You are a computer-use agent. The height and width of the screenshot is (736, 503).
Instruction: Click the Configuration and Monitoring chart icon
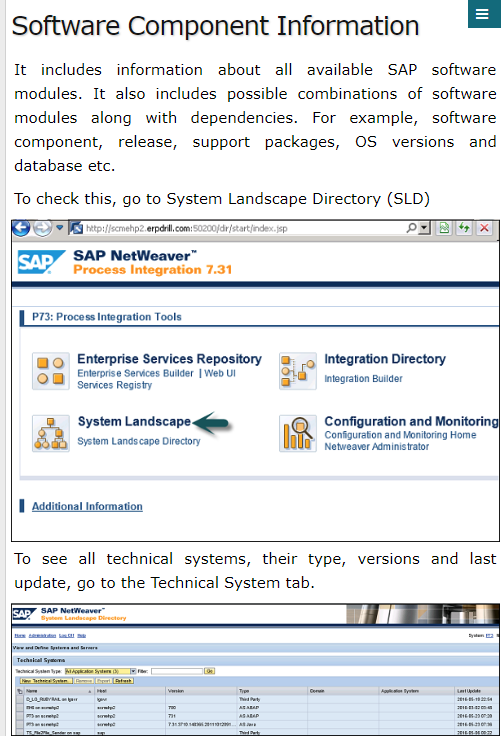297,433
